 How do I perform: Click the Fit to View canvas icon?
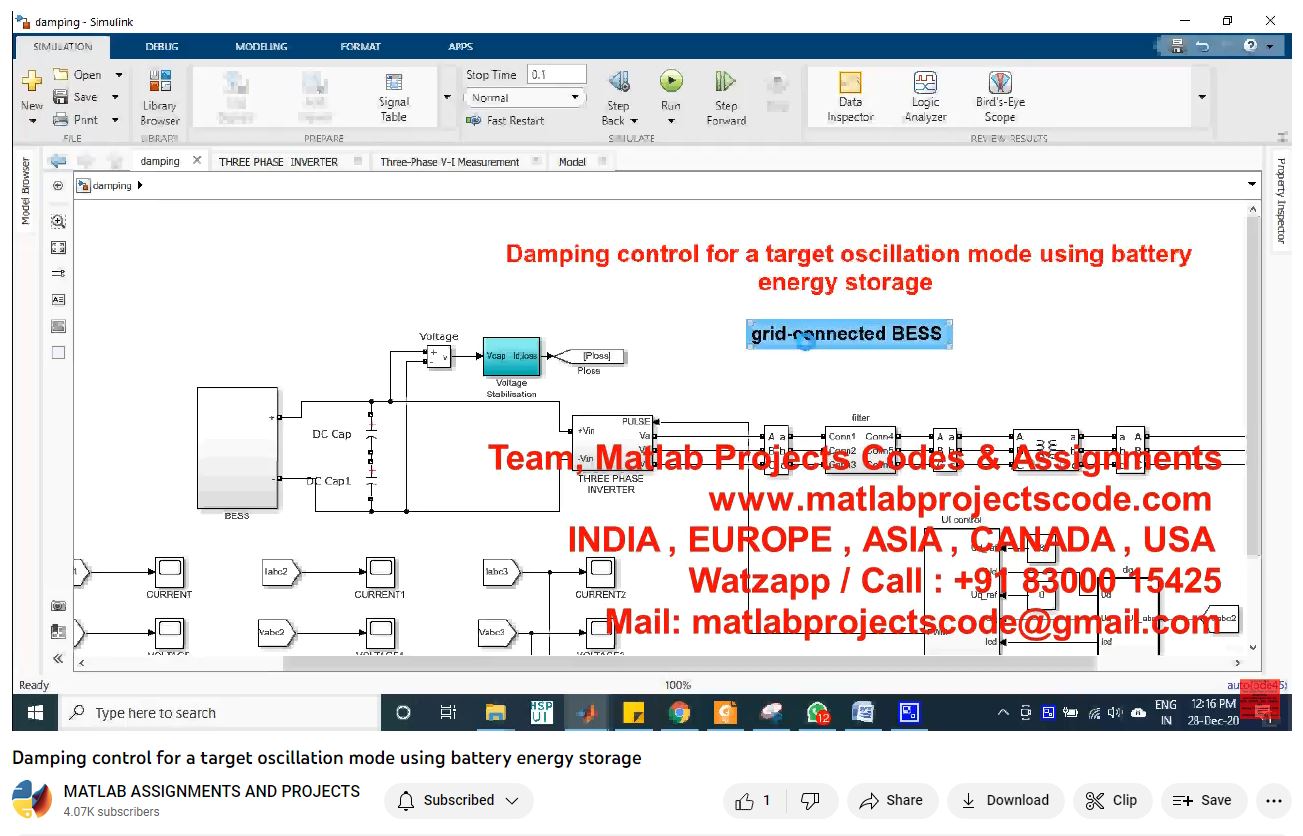(x=58, y=248)
